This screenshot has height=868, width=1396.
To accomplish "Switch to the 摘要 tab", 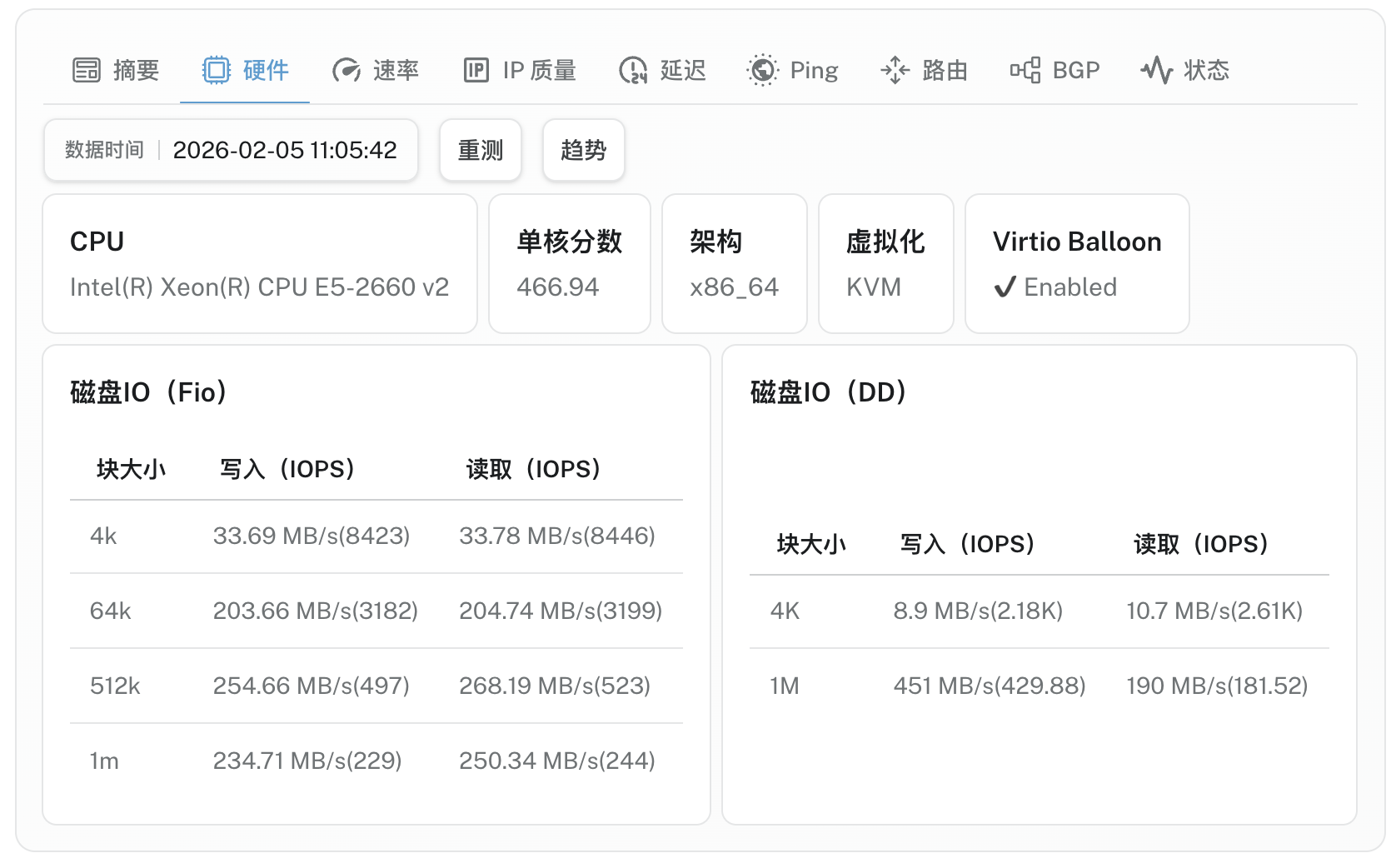I will (x=116, y=70).
